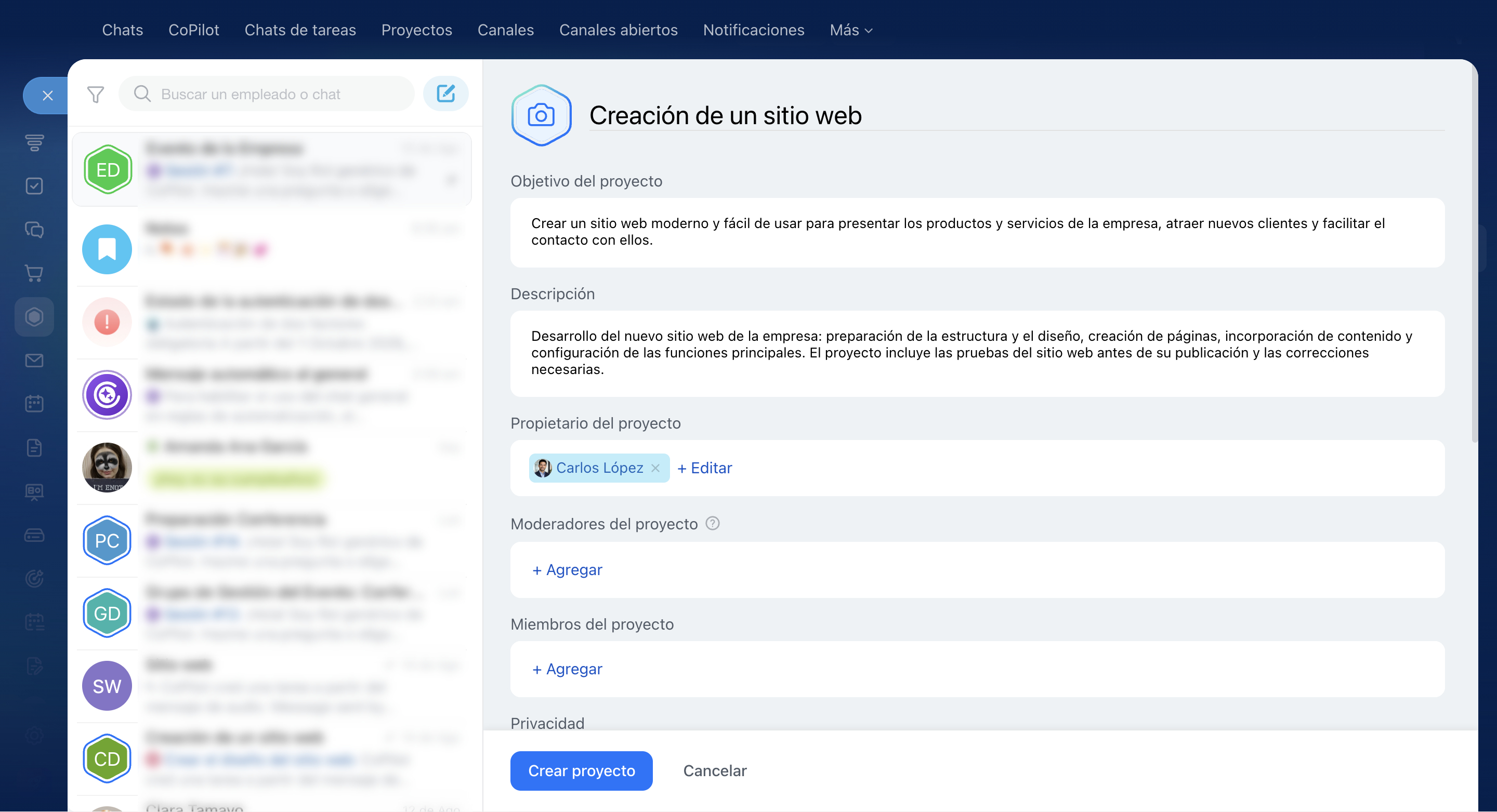This screenshot has width=1497, height=812.
Task: Open the red exclamation alert chat
Action: tap(108, 322)
